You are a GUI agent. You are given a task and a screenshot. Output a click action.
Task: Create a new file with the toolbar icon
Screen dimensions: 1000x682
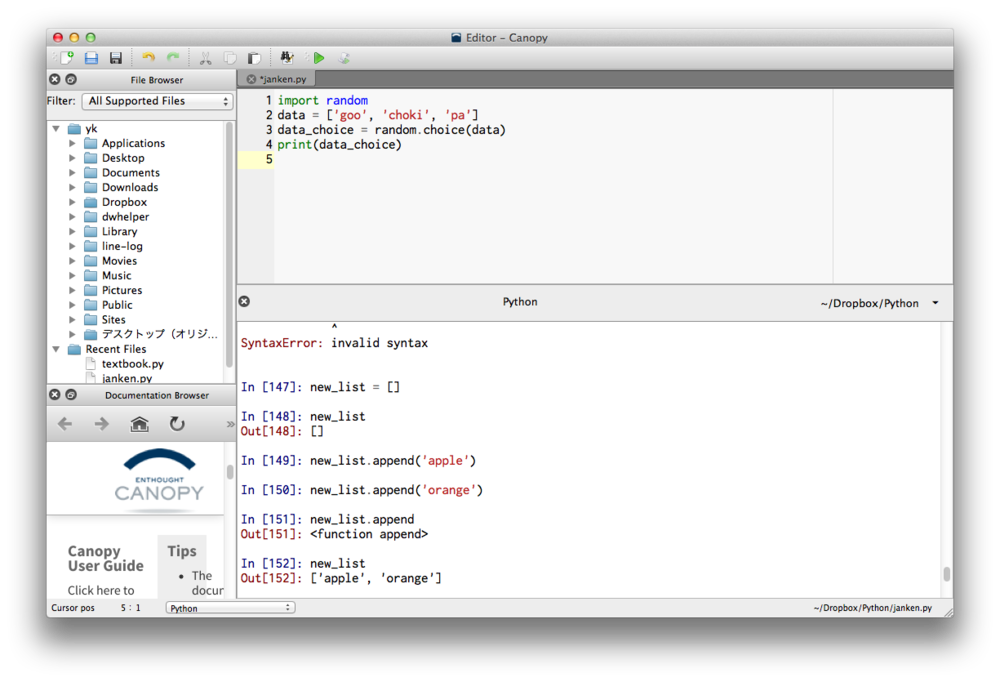coord(66,58)
